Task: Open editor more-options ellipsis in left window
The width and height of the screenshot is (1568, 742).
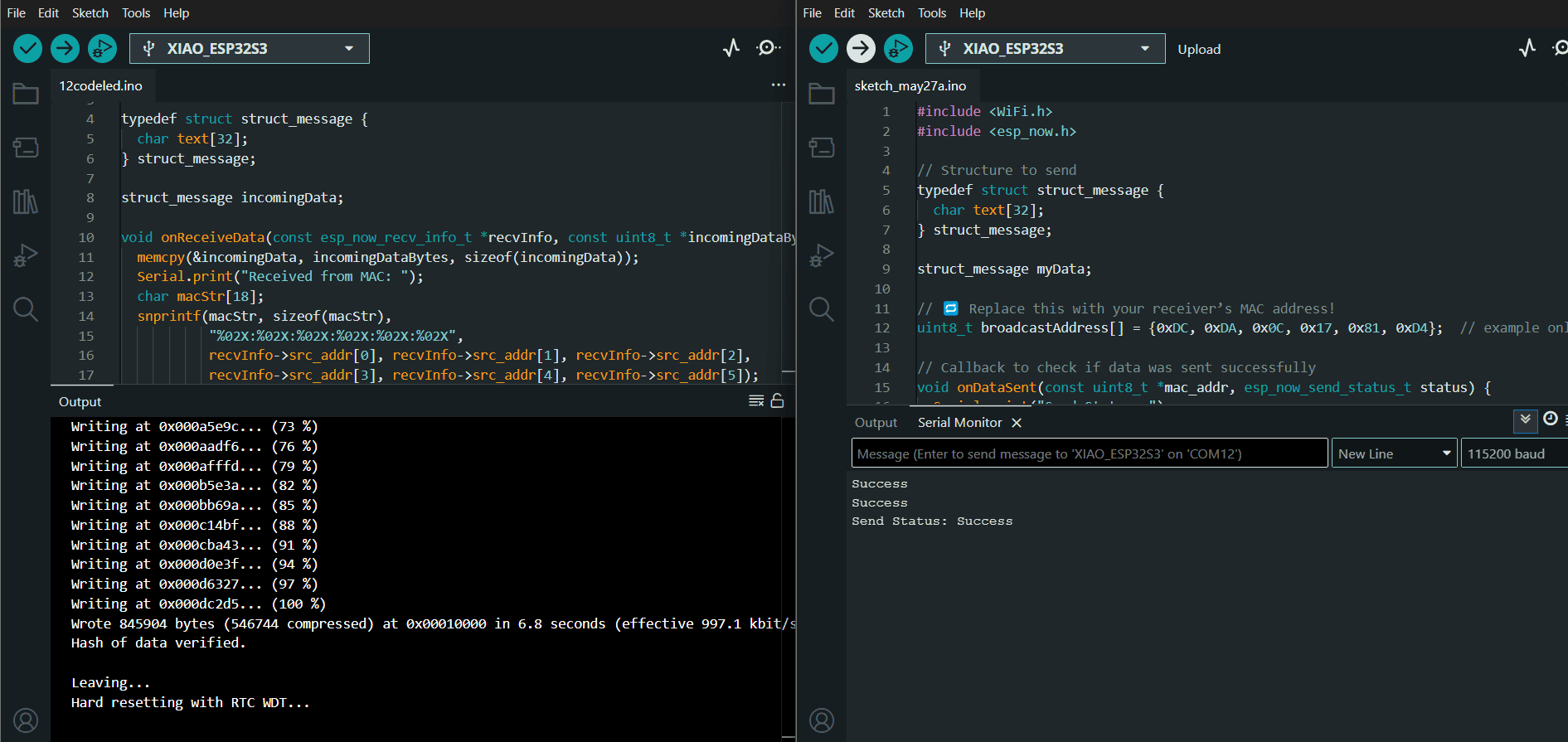Action: point(779,85)
